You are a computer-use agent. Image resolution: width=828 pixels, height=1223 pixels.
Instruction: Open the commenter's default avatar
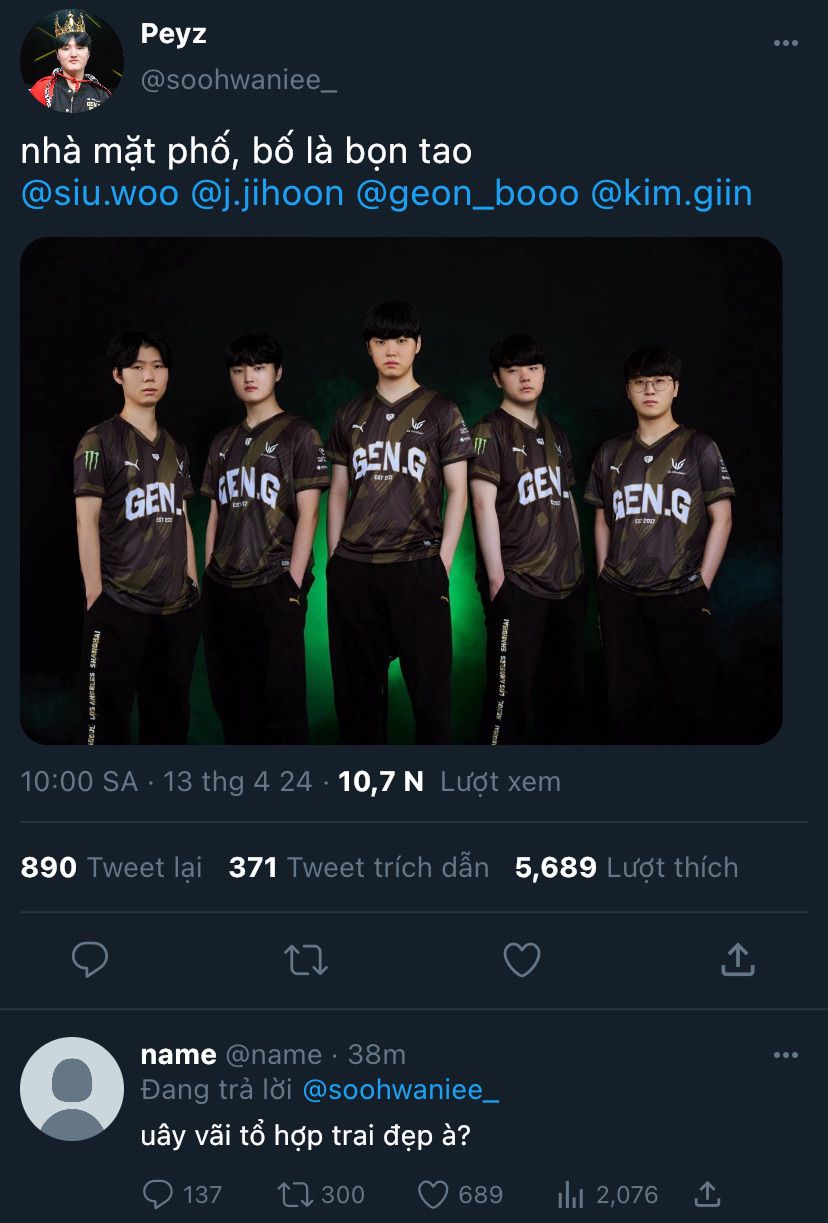click(x=72, y=1088)
